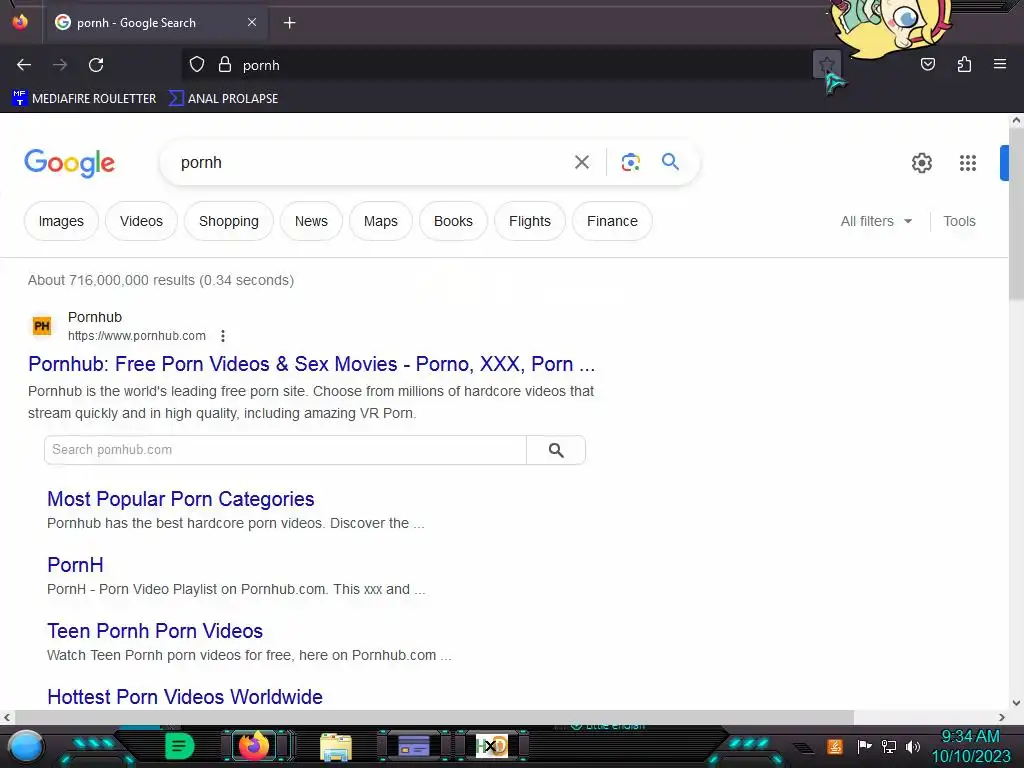The width and height of the screenshot is (1024, 768).
Task: Open site security padlock info
Action: click(225, 65)
